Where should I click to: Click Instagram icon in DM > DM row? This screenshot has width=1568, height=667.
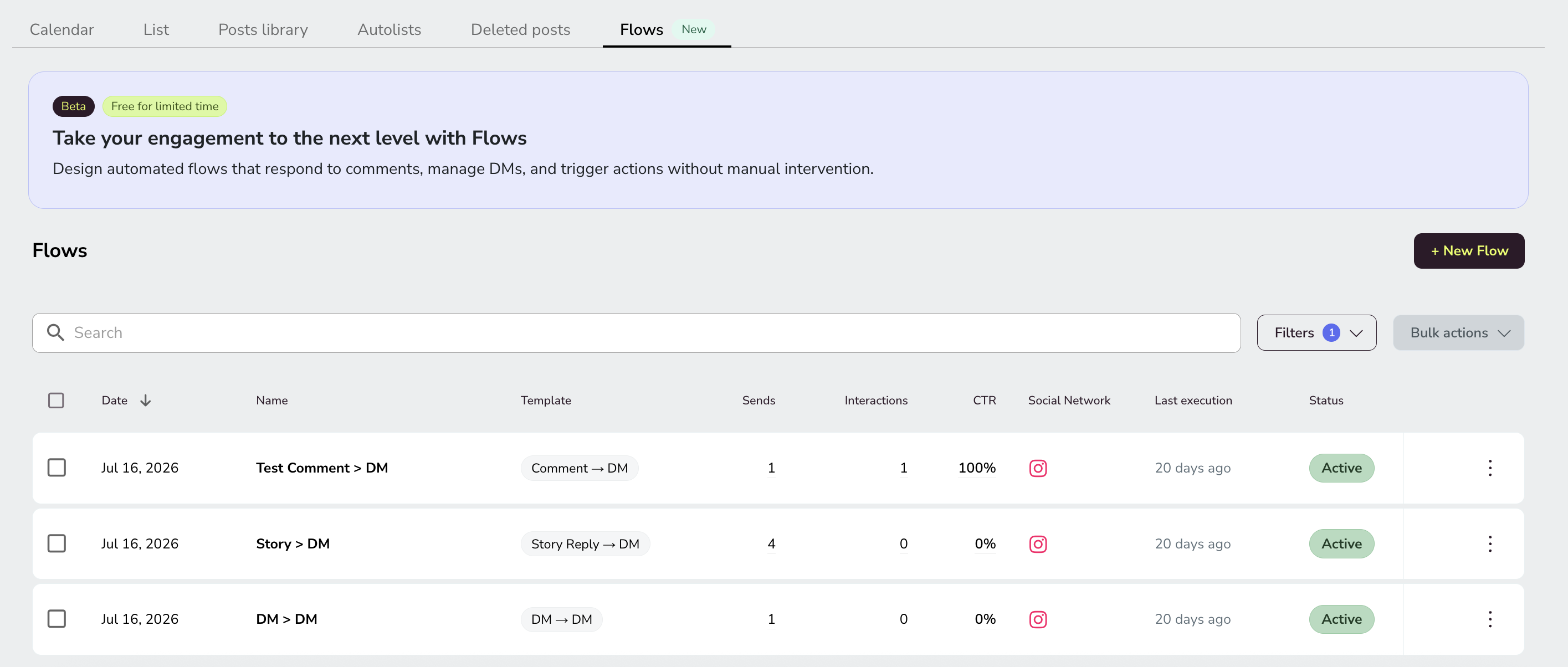1038,619
